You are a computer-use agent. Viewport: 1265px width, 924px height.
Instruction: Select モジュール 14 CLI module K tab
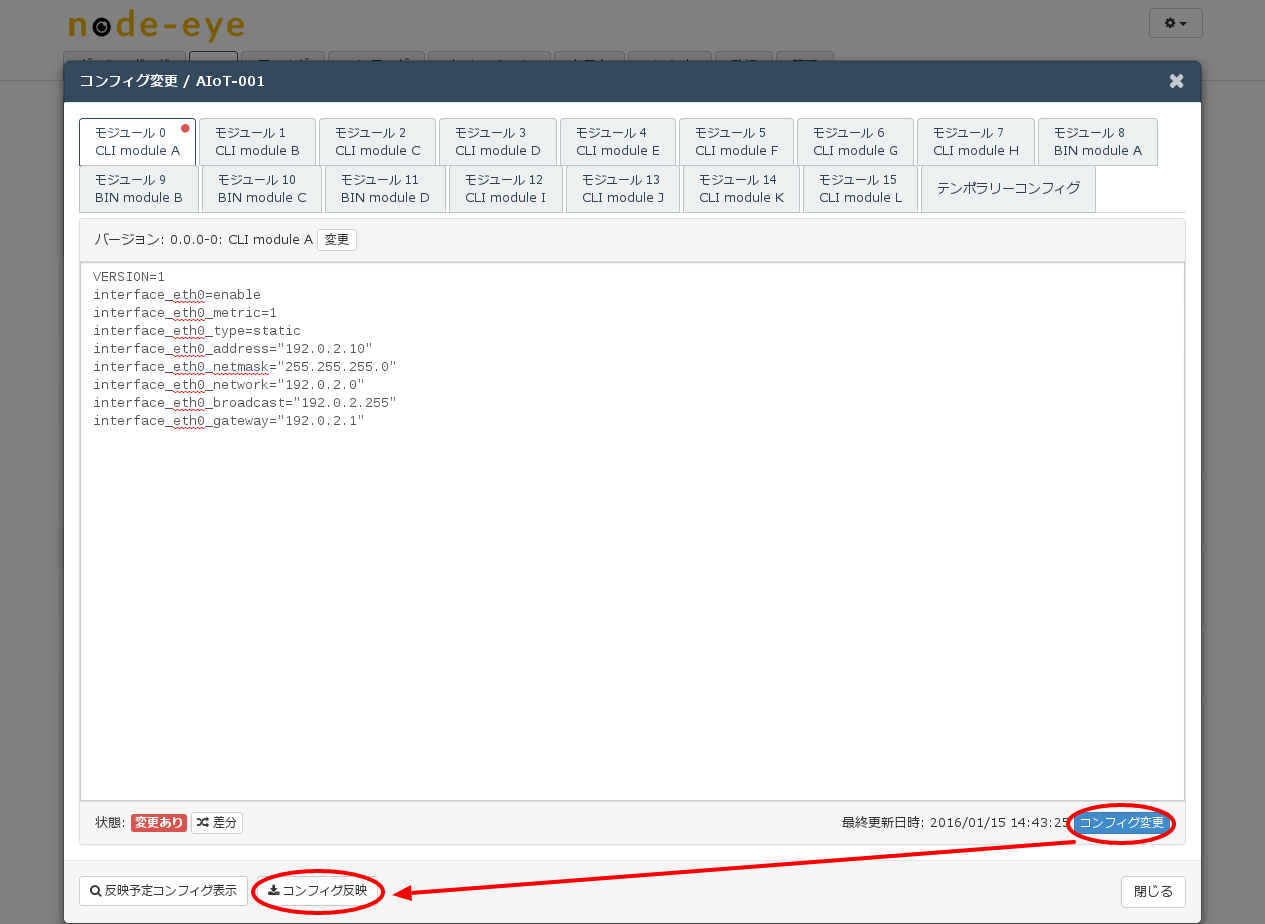[741, 189]
